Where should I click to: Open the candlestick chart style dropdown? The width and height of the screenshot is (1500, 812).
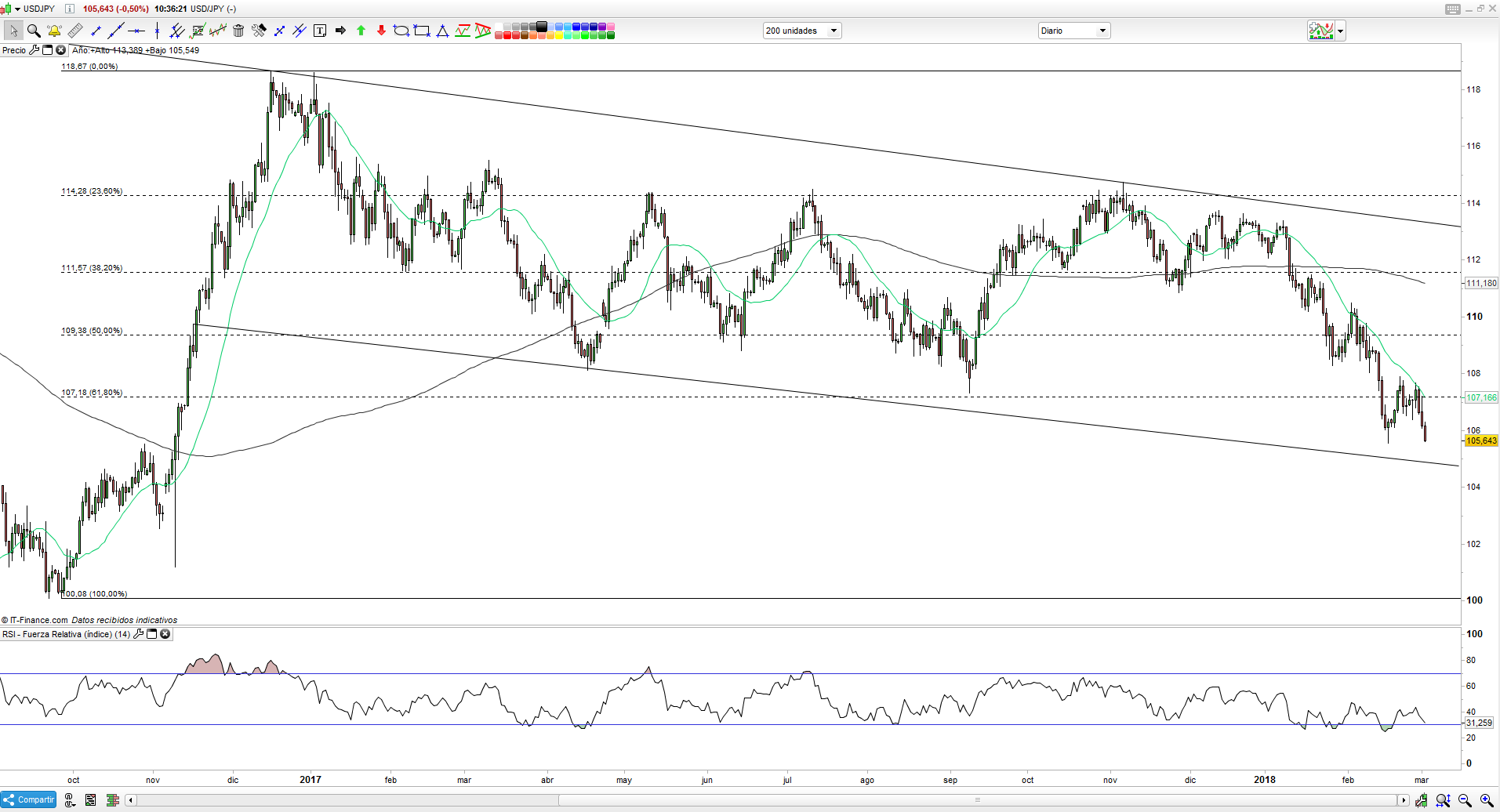pos(9,9)
